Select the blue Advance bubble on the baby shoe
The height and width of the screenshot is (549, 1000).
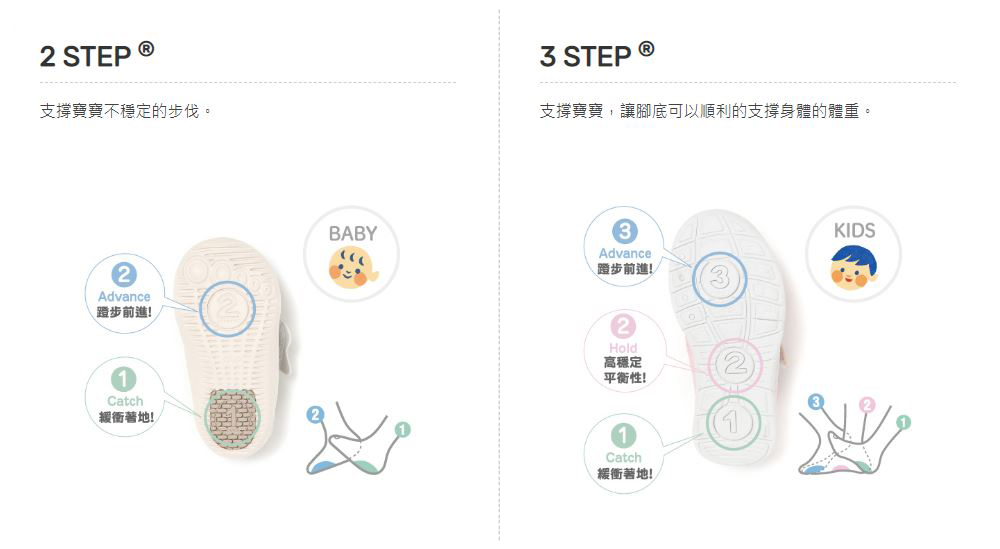124,293
